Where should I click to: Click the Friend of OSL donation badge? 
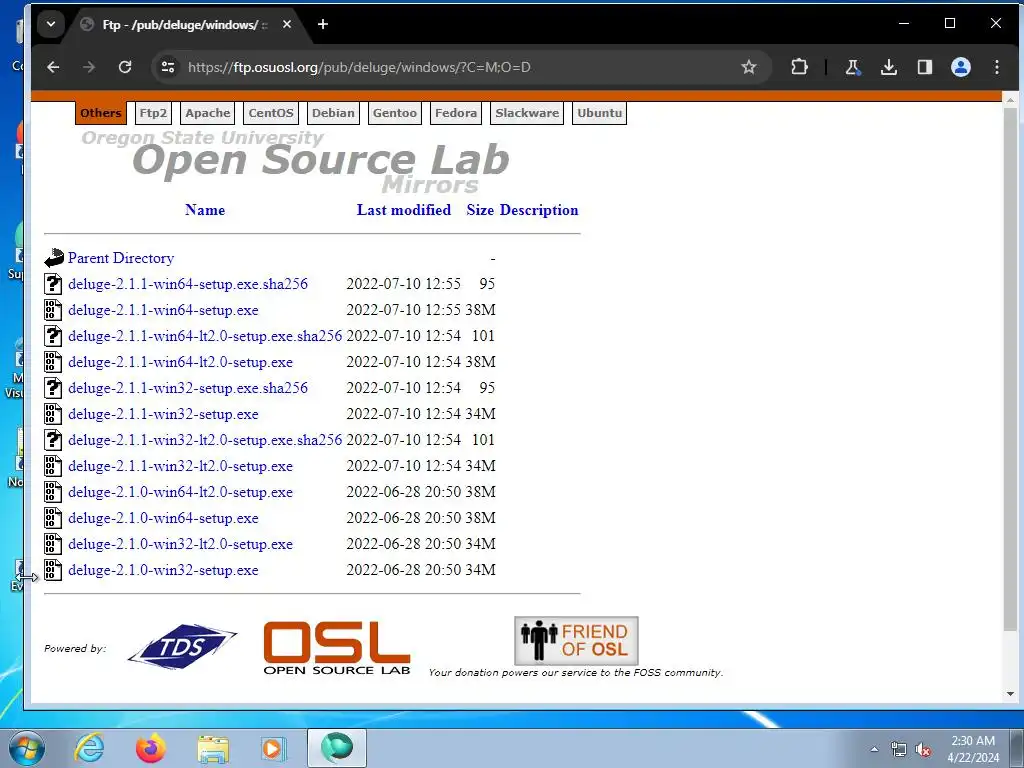576,641
